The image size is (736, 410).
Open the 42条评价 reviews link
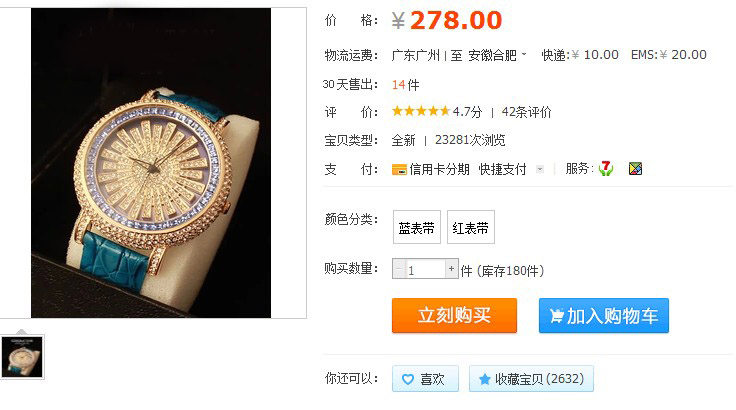pyautogui.click(x=526, y=112)
